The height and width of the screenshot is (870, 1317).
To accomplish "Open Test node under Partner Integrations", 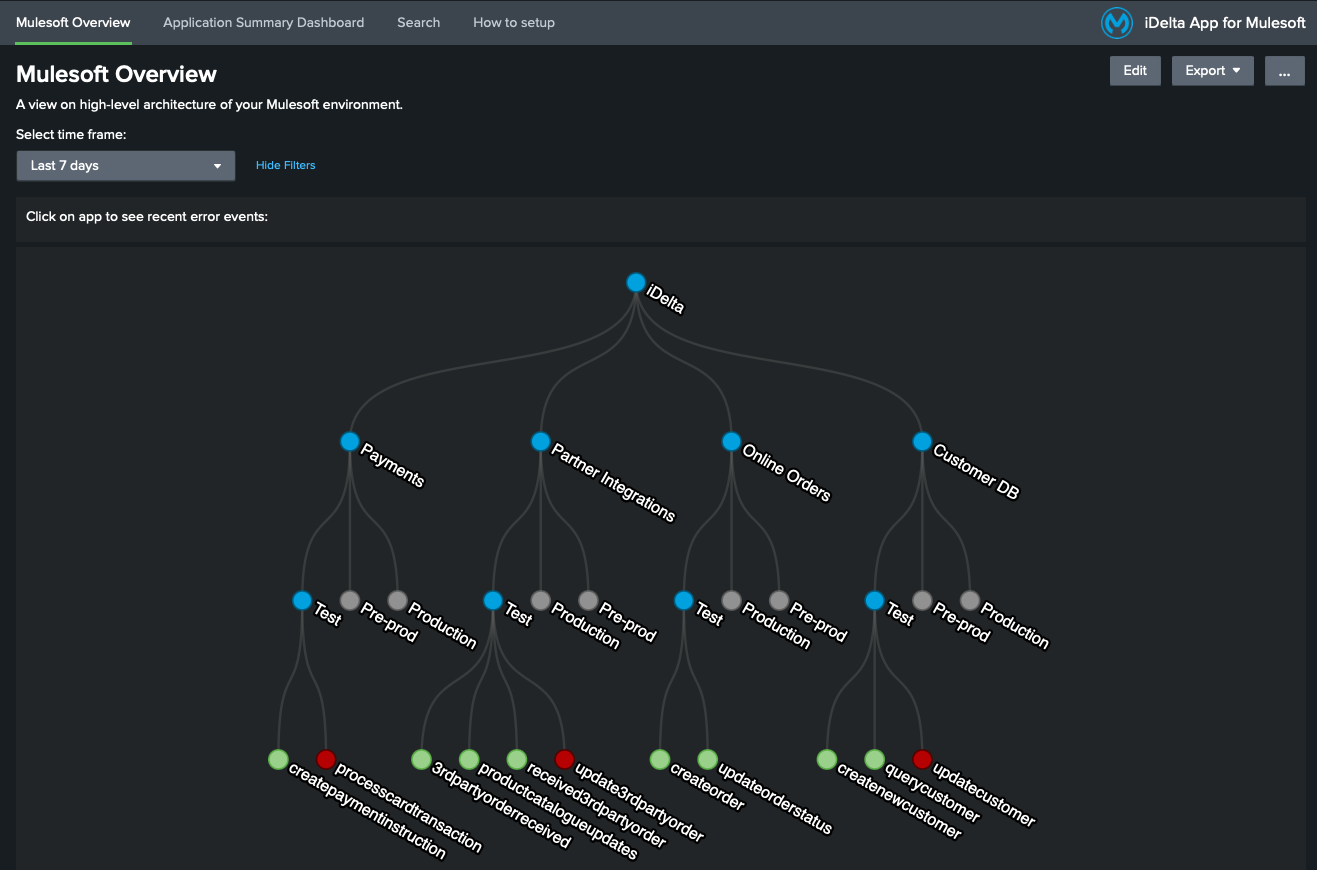I will 493,600.
